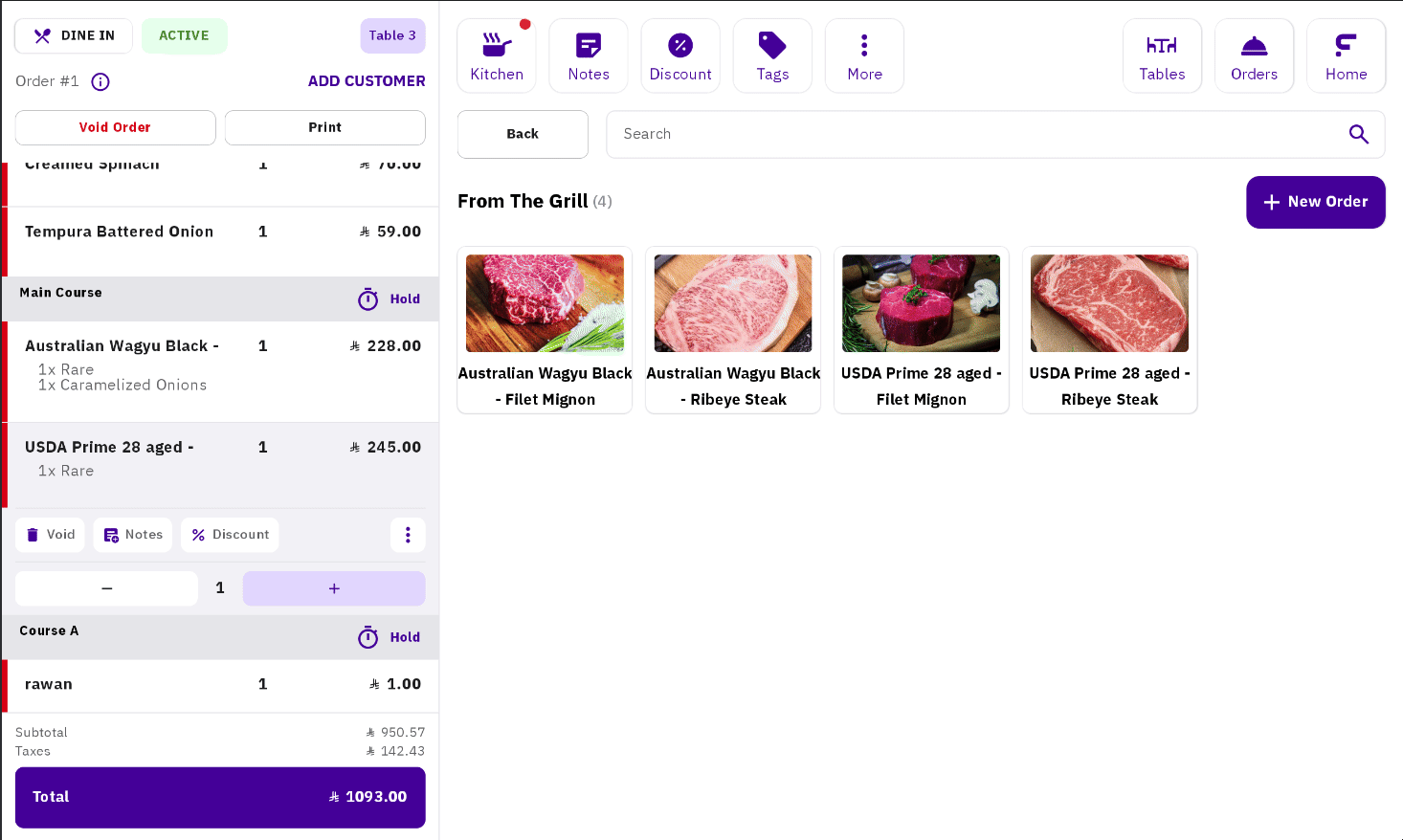Open the Orders list

point(1253,55)
